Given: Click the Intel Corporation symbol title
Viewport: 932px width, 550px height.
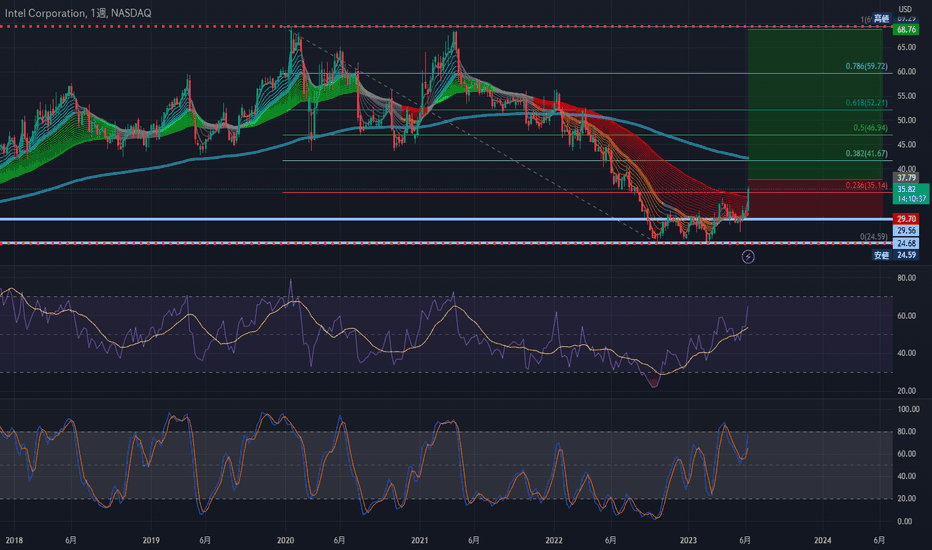Looking at the screenshot, I should pos(45,13).
